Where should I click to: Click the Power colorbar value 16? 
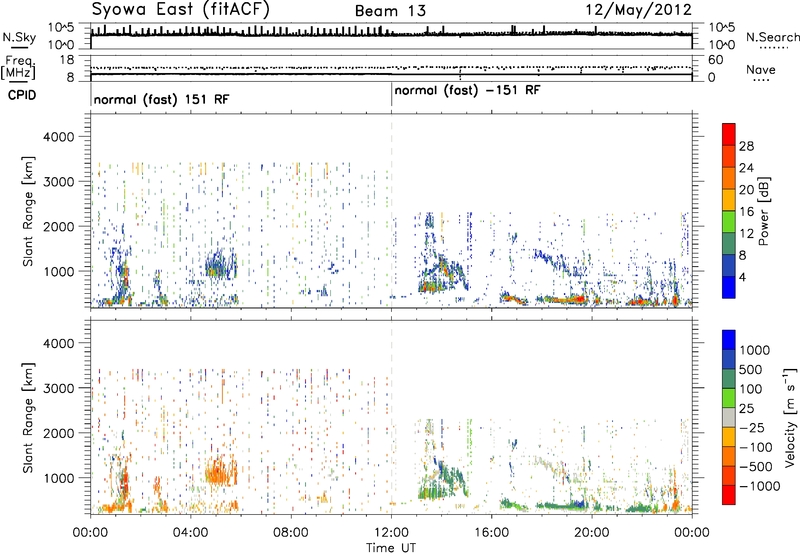746,211
